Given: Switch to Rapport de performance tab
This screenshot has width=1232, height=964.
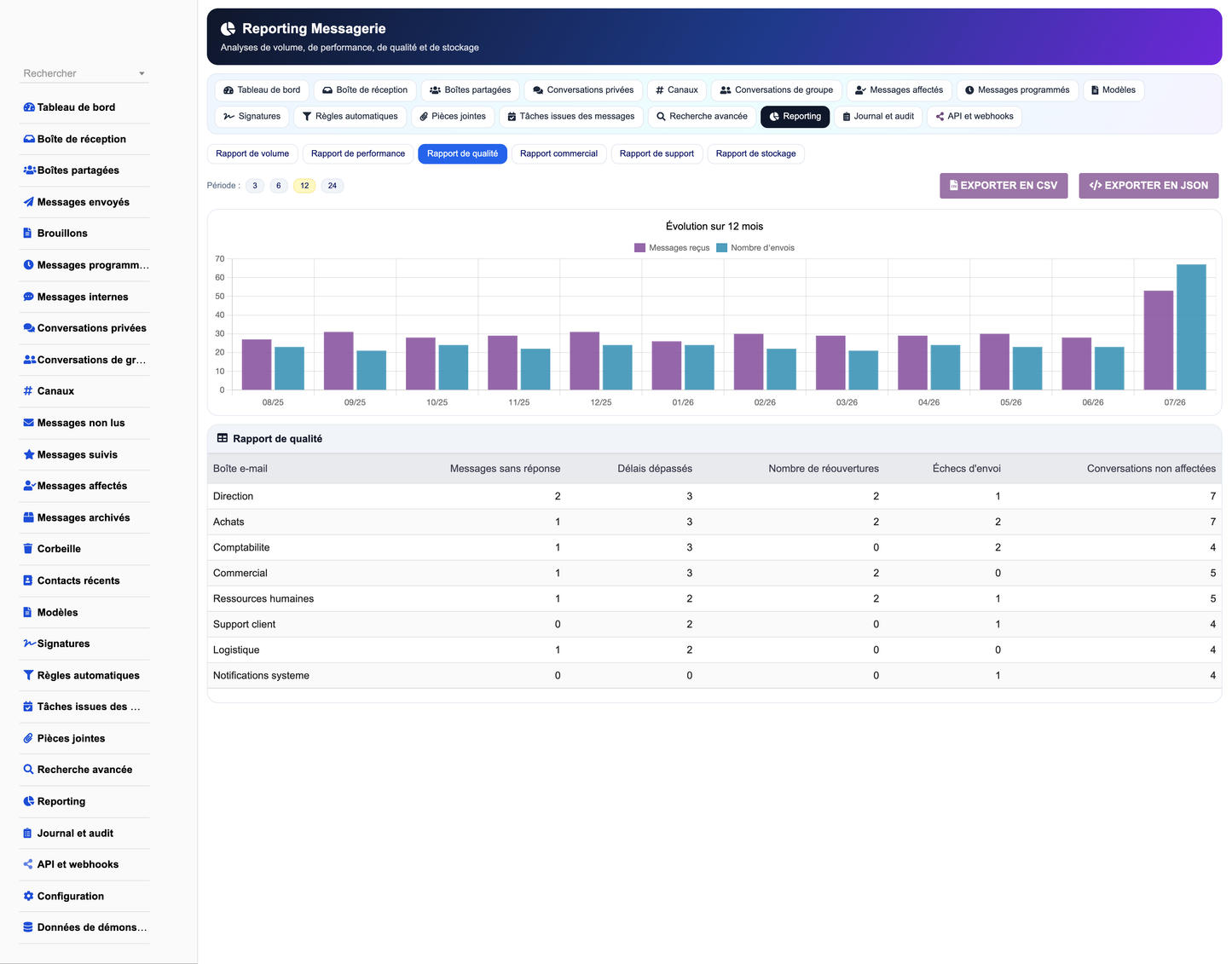Looking at the screenshot, I should (x=358, y=154).
